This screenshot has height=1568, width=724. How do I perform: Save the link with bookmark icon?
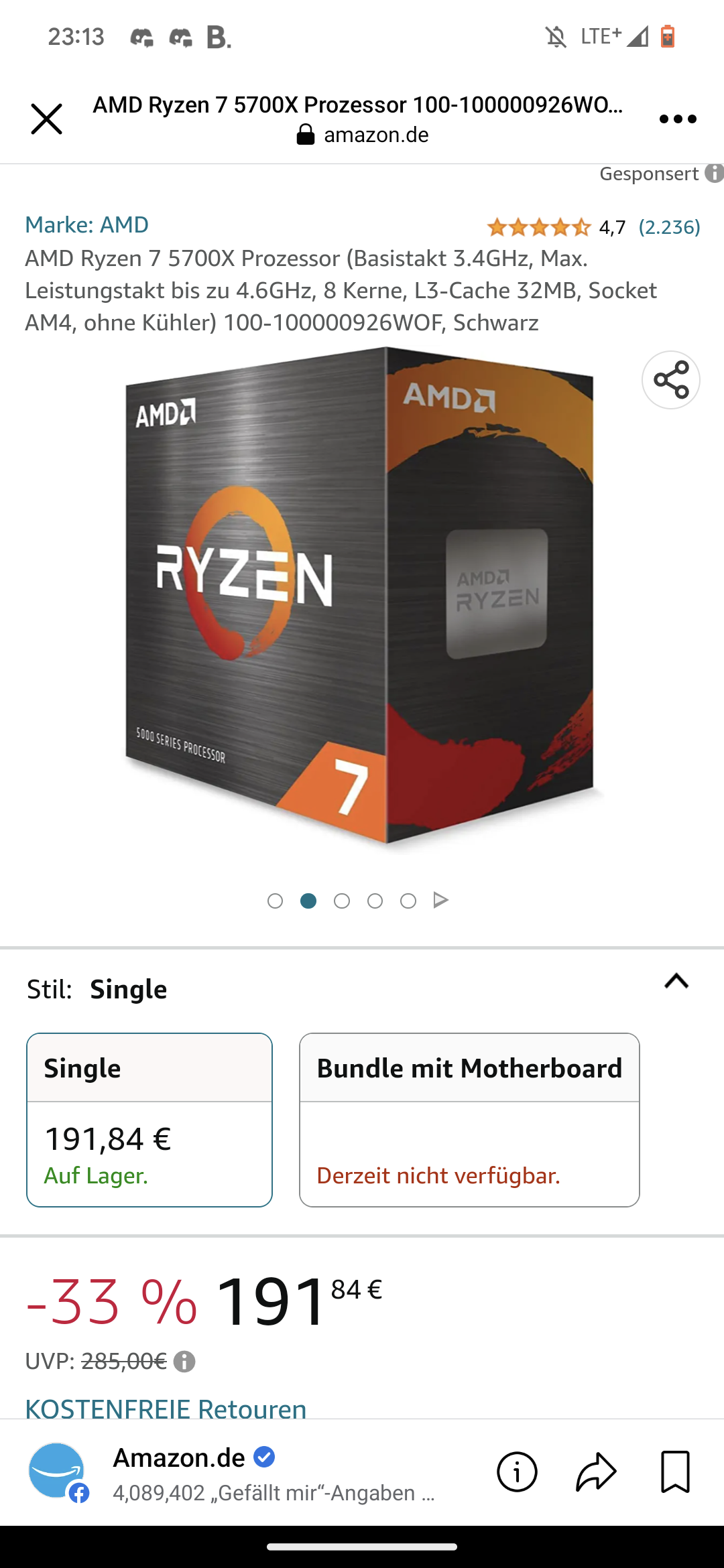tap(675, 1472)
